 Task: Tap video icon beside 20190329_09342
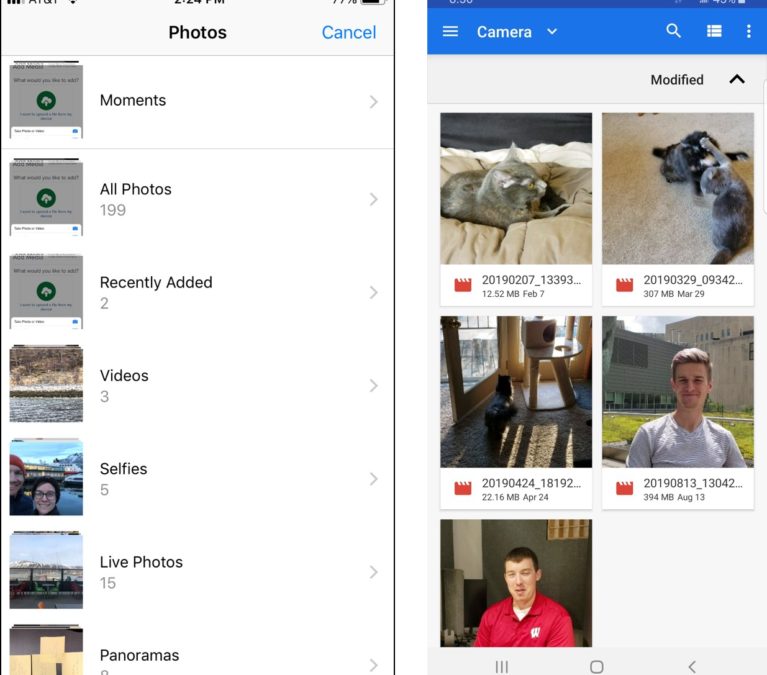pos(625,285)
